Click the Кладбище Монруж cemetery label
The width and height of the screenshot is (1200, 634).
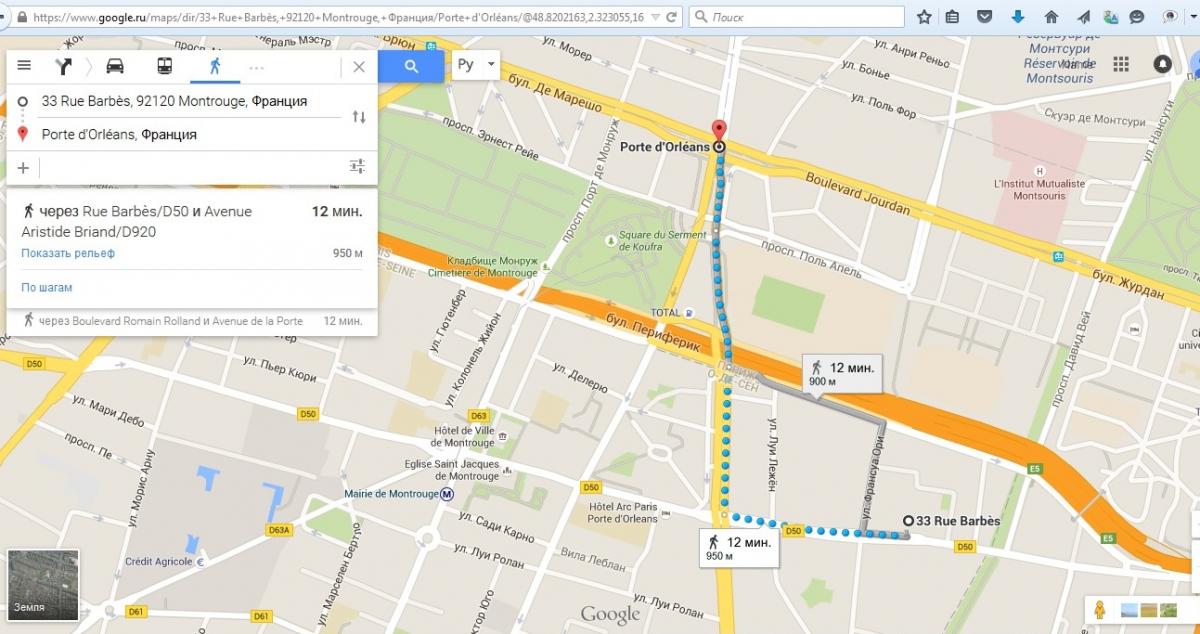pyautogui.click(x=483, y=266)
